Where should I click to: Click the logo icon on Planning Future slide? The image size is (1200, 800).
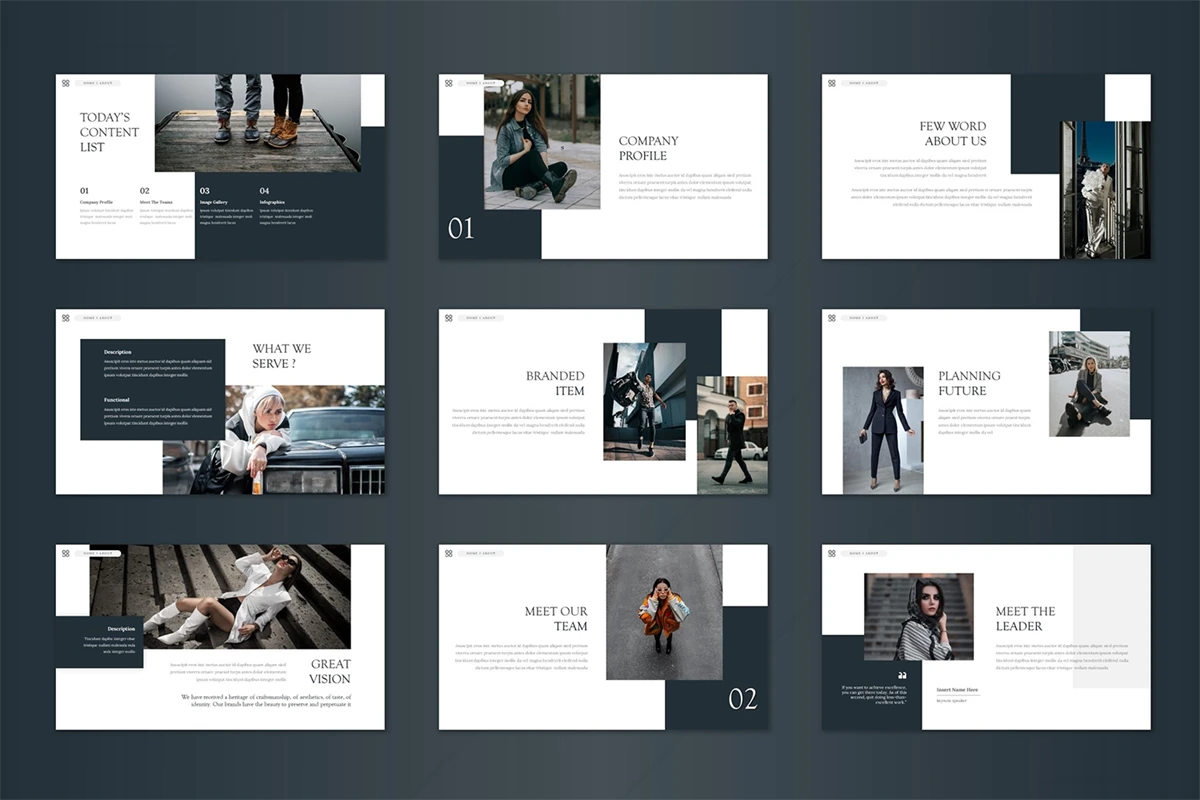click(832, 318)
